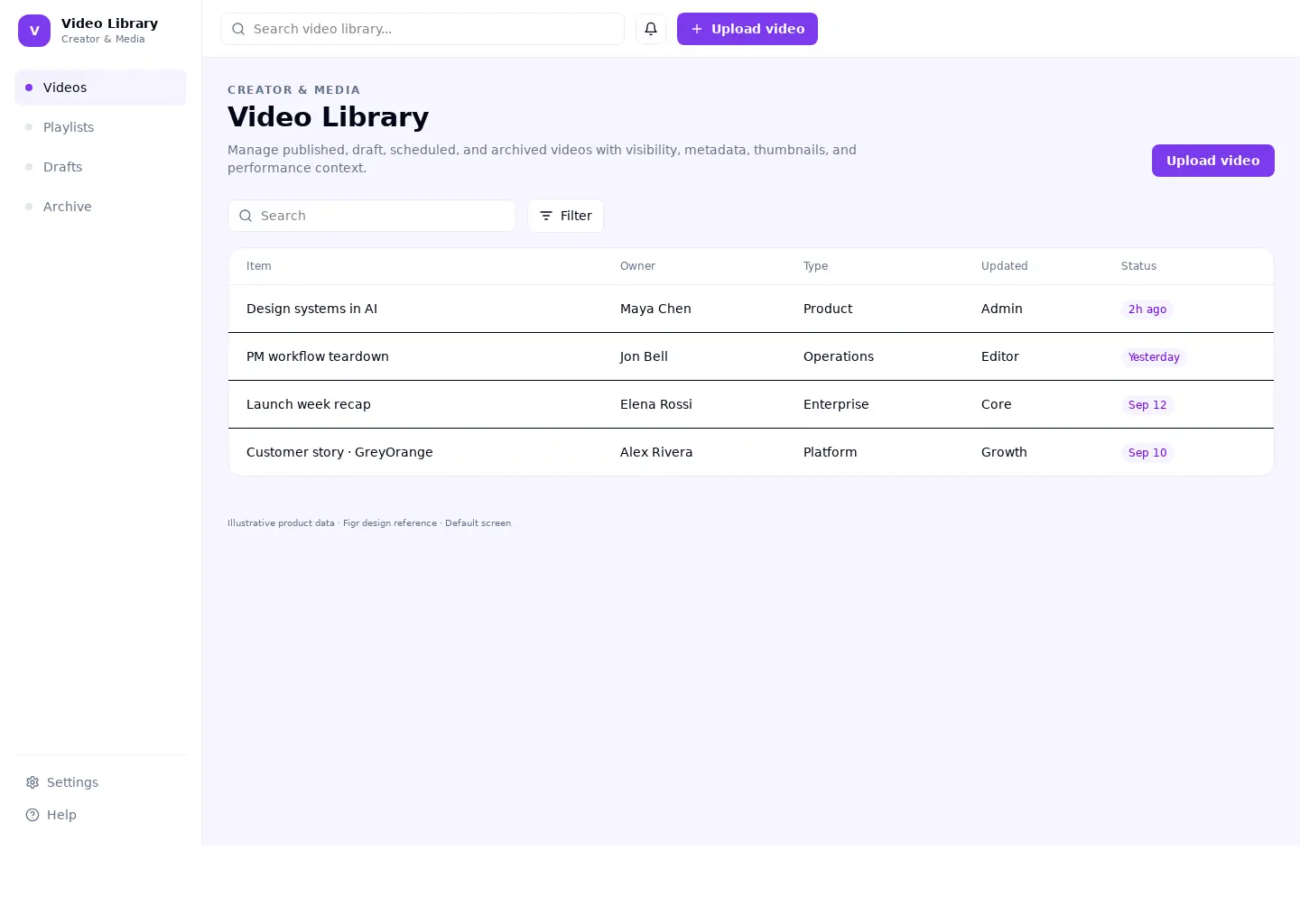This screenshot has height=924, width=1300.
Task: Go to Playlists in sidebar
Action: click(100, 127)
